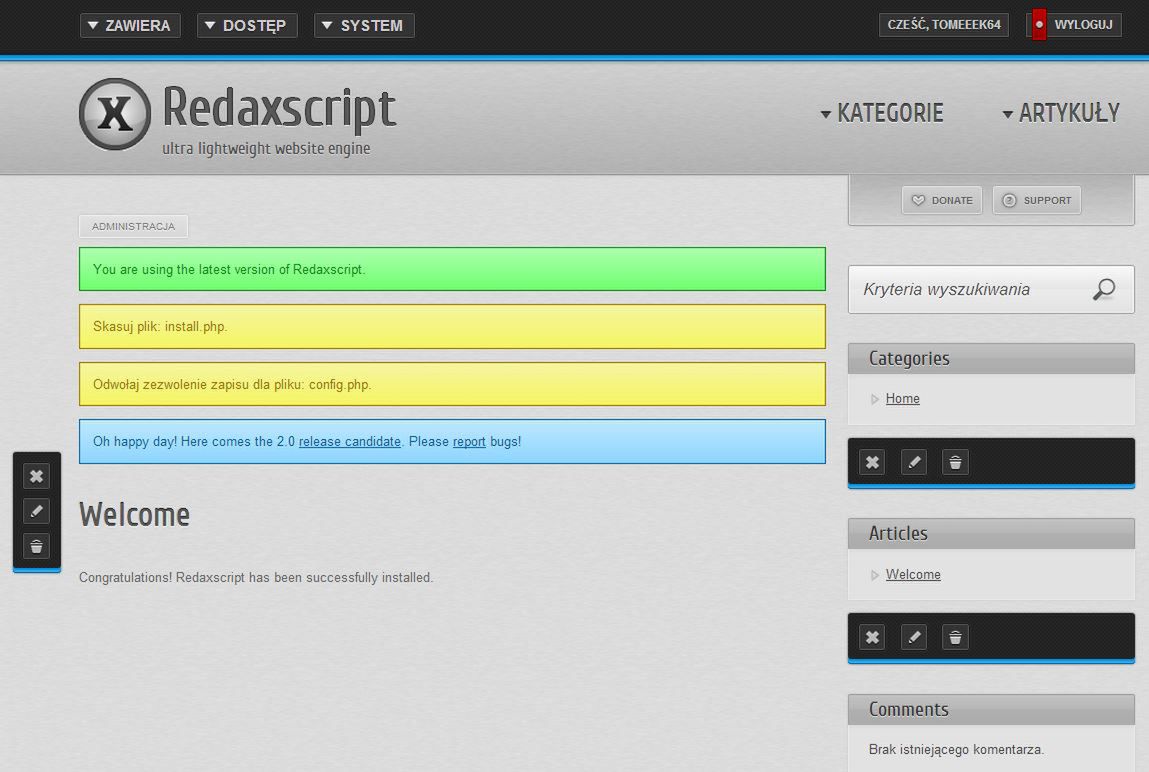Click the delete trash icon beside Welcome article
The height and width of the screenshot is (772, 1149).
click(37, 546)
